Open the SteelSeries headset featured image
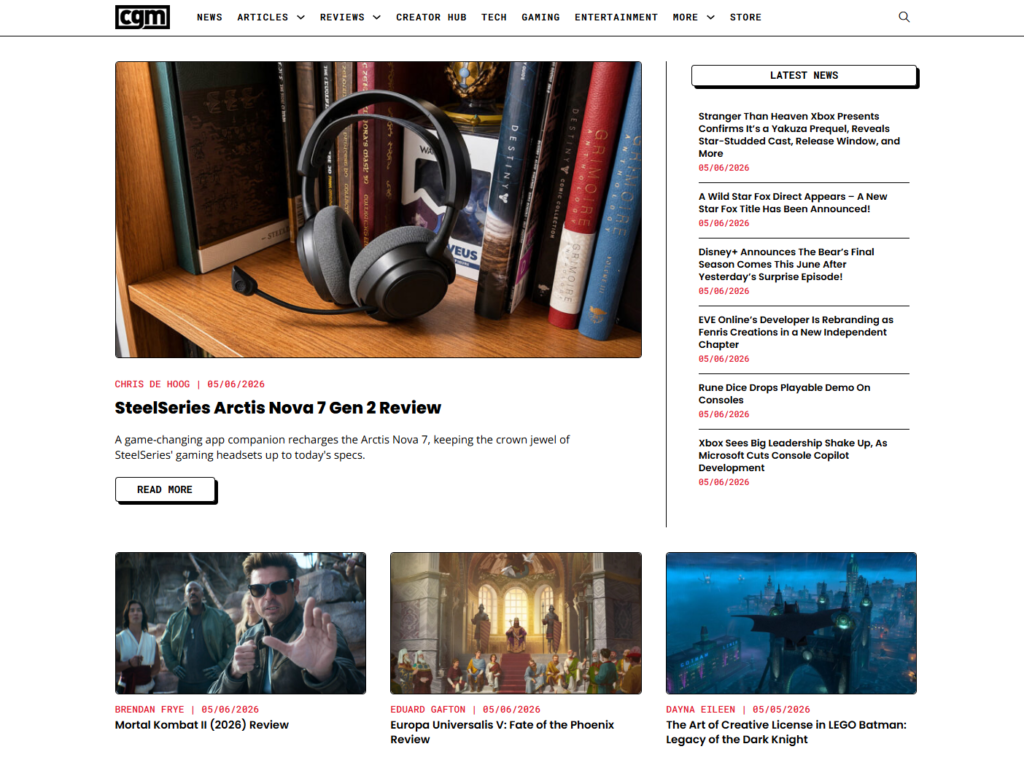The image size is (1024, 760). point(378,210)
